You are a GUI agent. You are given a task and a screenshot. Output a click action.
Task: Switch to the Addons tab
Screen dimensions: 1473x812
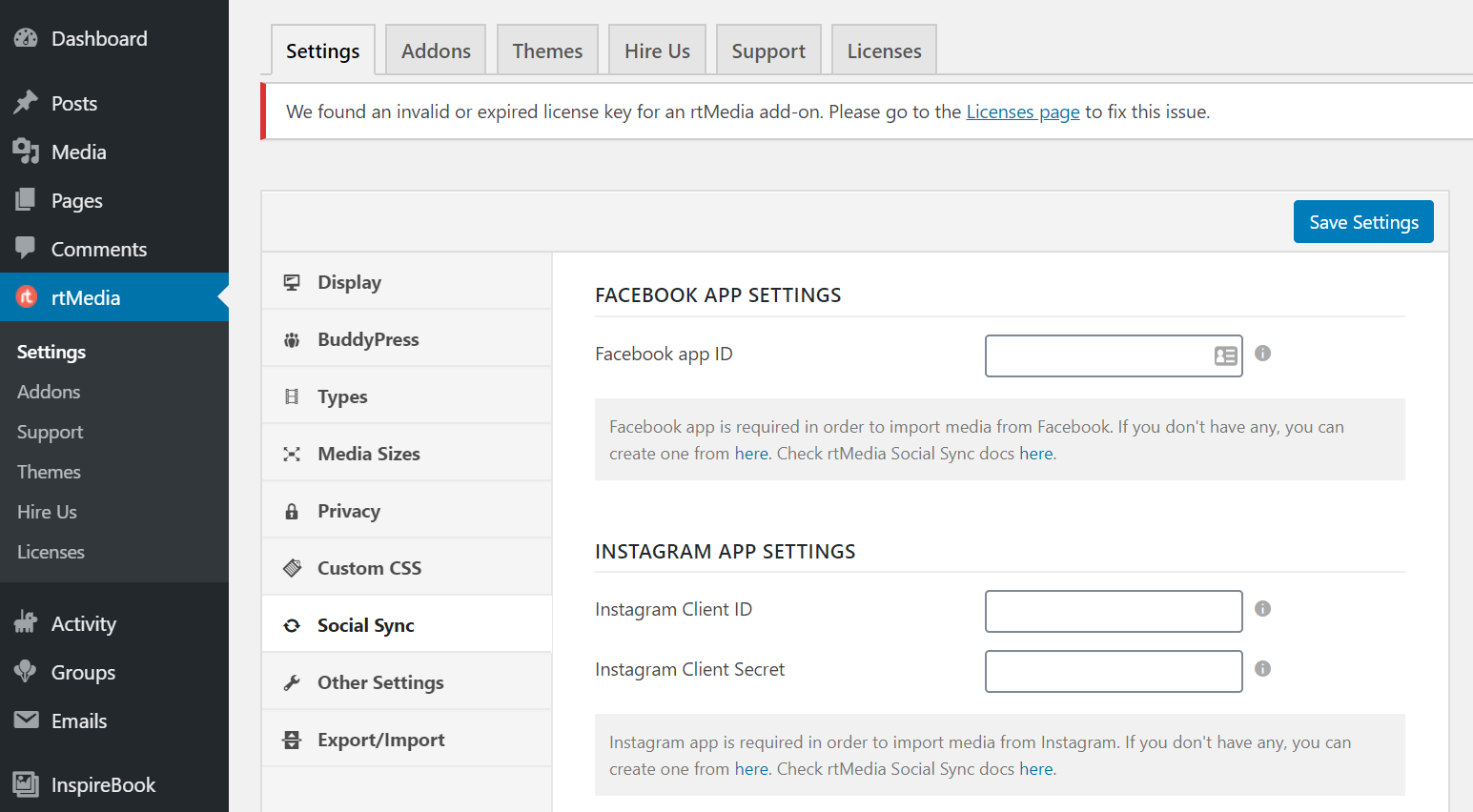[x=436, y=51]
